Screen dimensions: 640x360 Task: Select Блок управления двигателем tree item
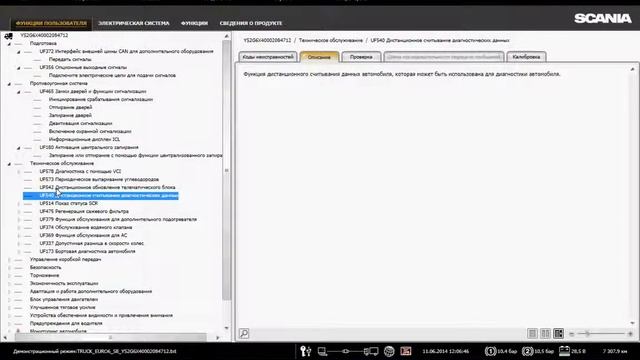tap(64, 300)
